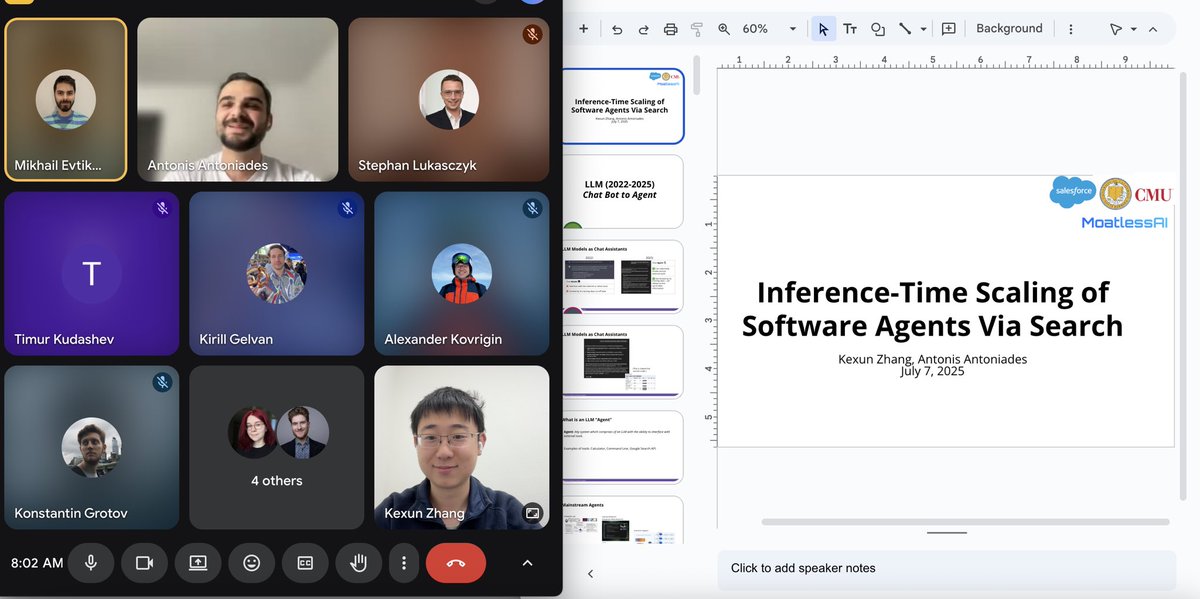Raise your hand in the meeting

[359, 563]
